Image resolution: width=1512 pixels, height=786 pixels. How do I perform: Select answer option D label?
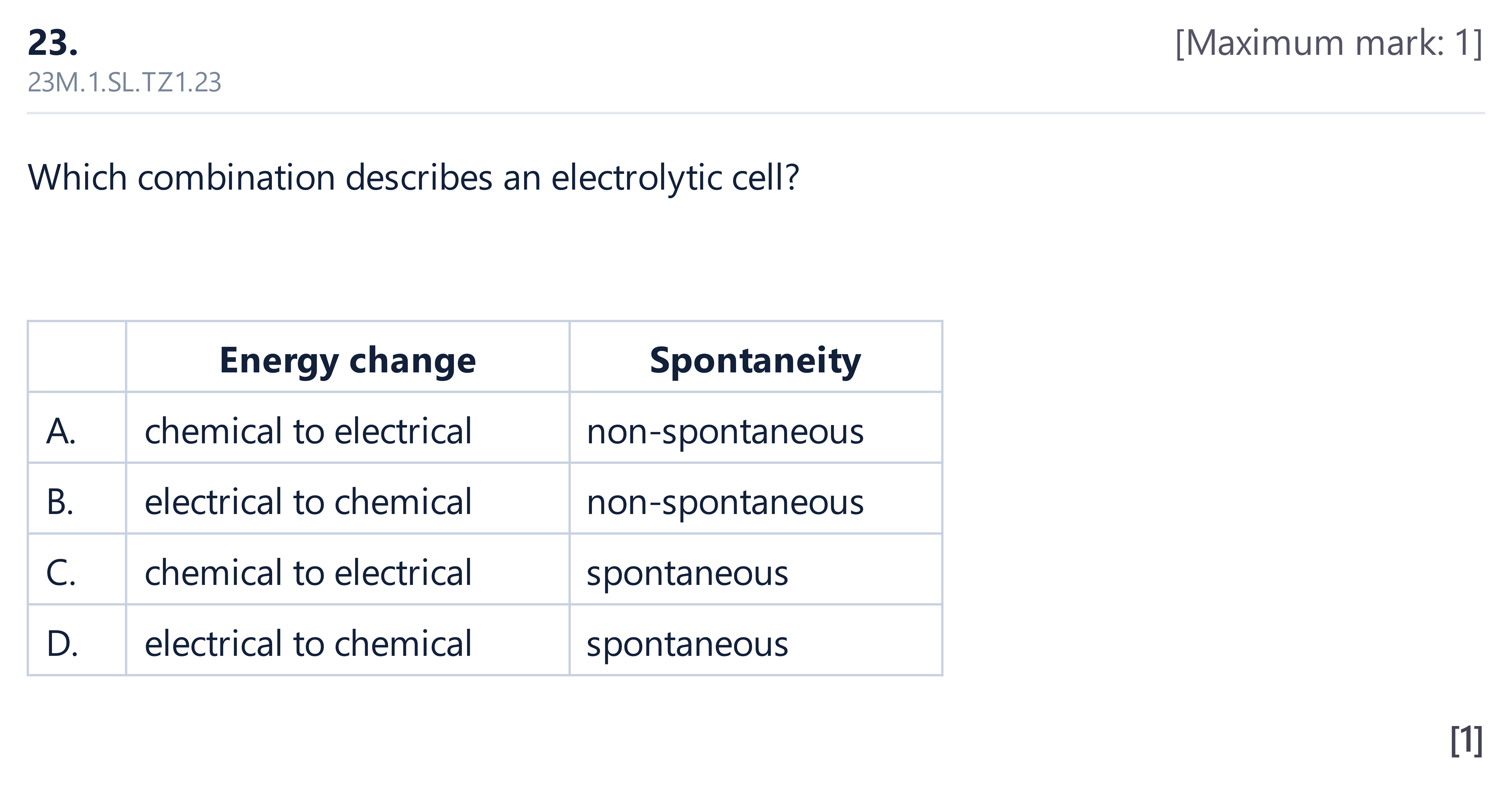coord(62,643)
